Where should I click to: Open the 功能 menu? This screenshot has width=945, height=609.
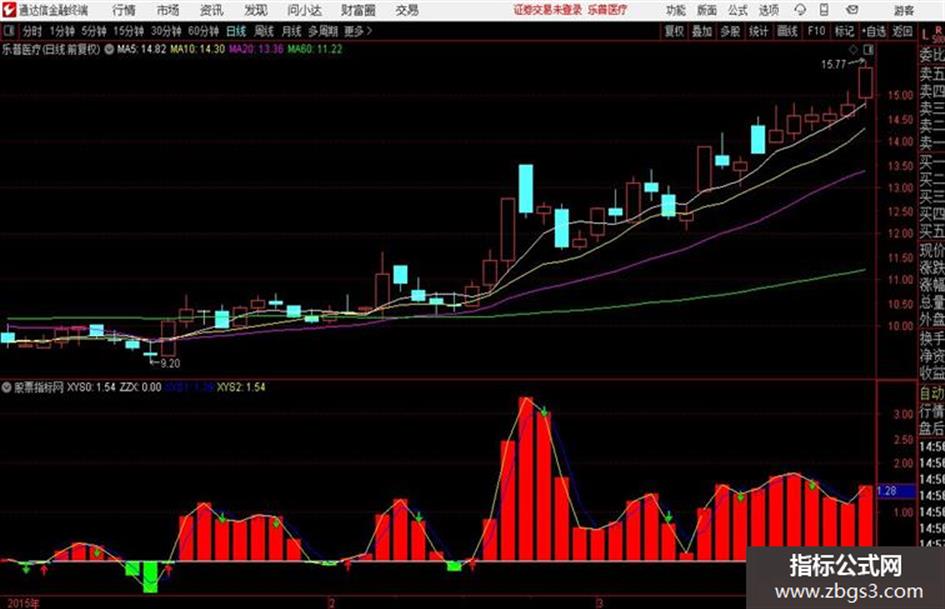pos(676,10)
